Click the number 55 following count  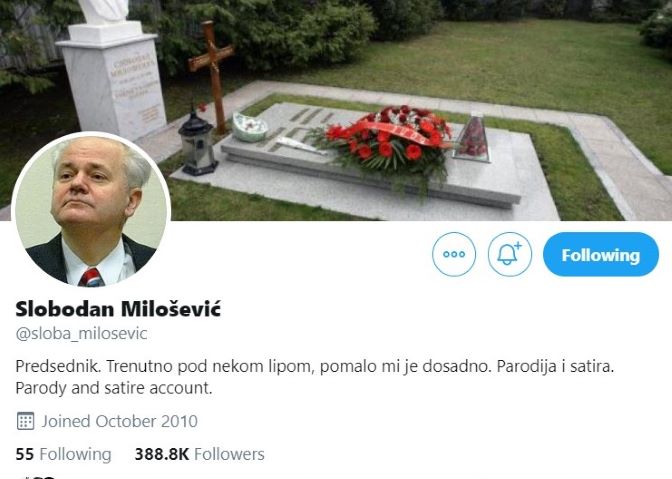[24, 454]
